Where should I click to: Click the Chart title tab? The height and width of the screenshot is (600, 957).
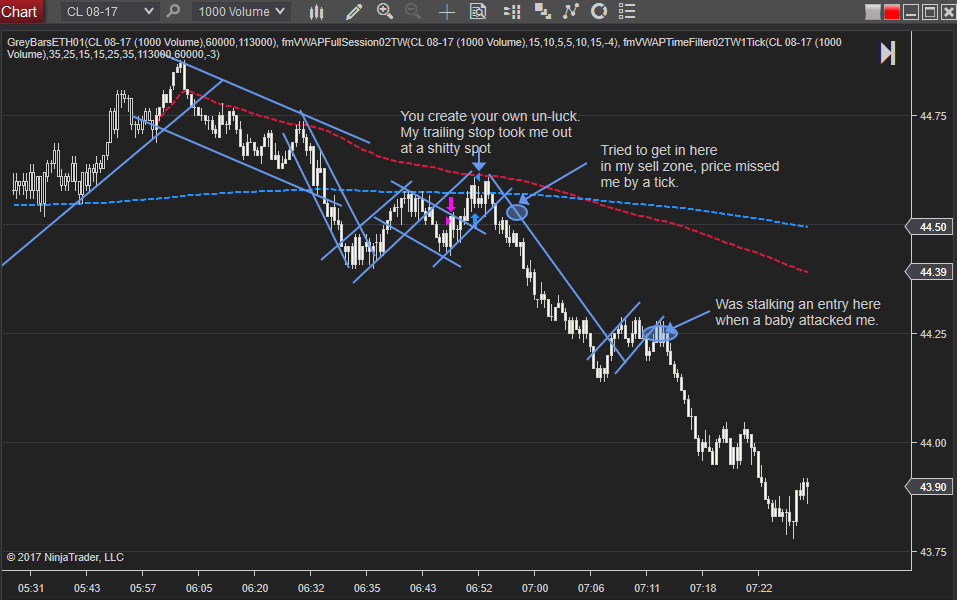click(20, 11)
